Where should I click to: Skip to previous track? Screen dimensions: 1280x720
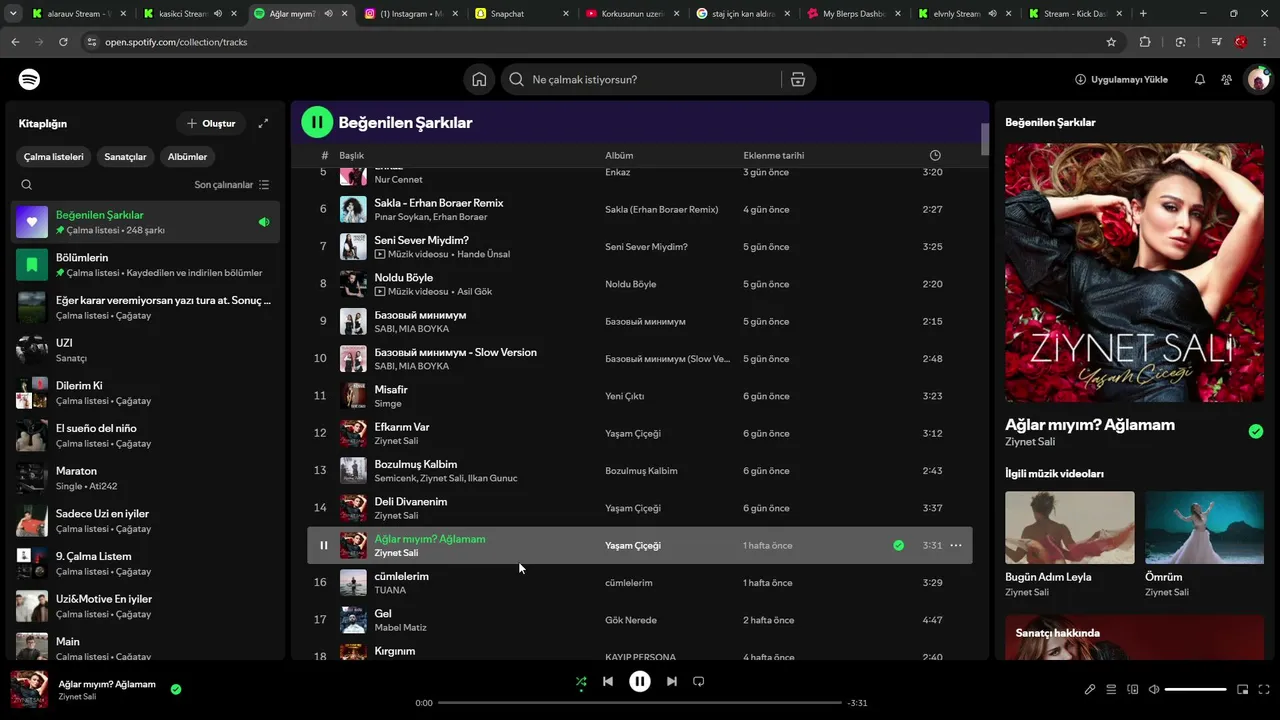pyautogui.click(x=608, y=682)
